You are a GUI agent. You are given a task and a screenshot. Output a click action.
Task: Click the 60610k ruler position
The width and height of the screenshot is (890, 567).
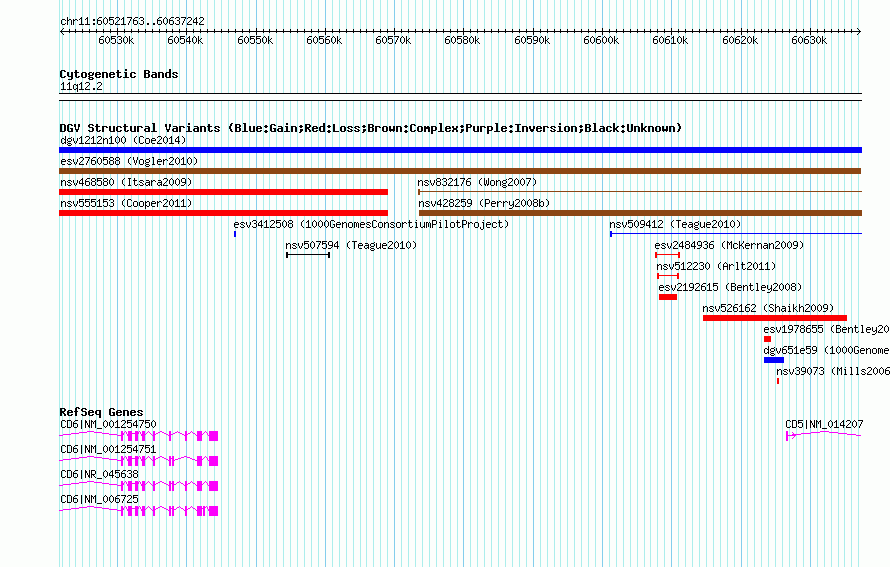point(670,40)
